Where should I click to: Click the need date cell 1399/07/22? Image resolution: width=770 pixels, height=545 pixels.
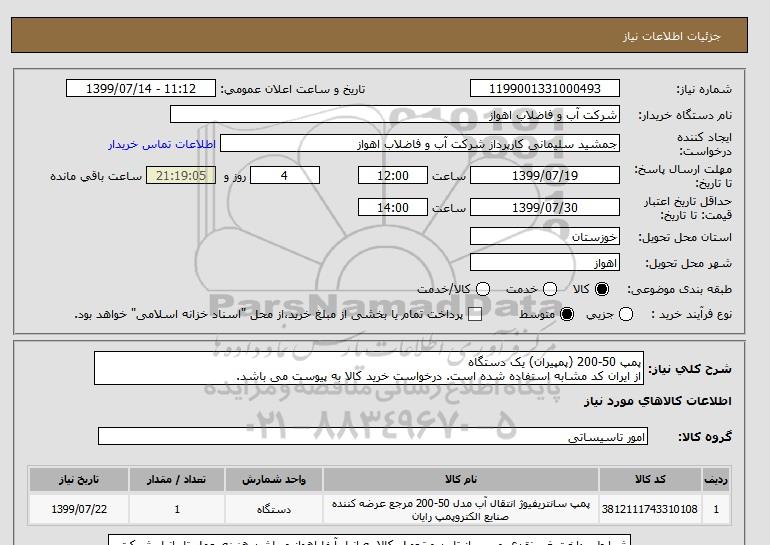click(79, 509)
